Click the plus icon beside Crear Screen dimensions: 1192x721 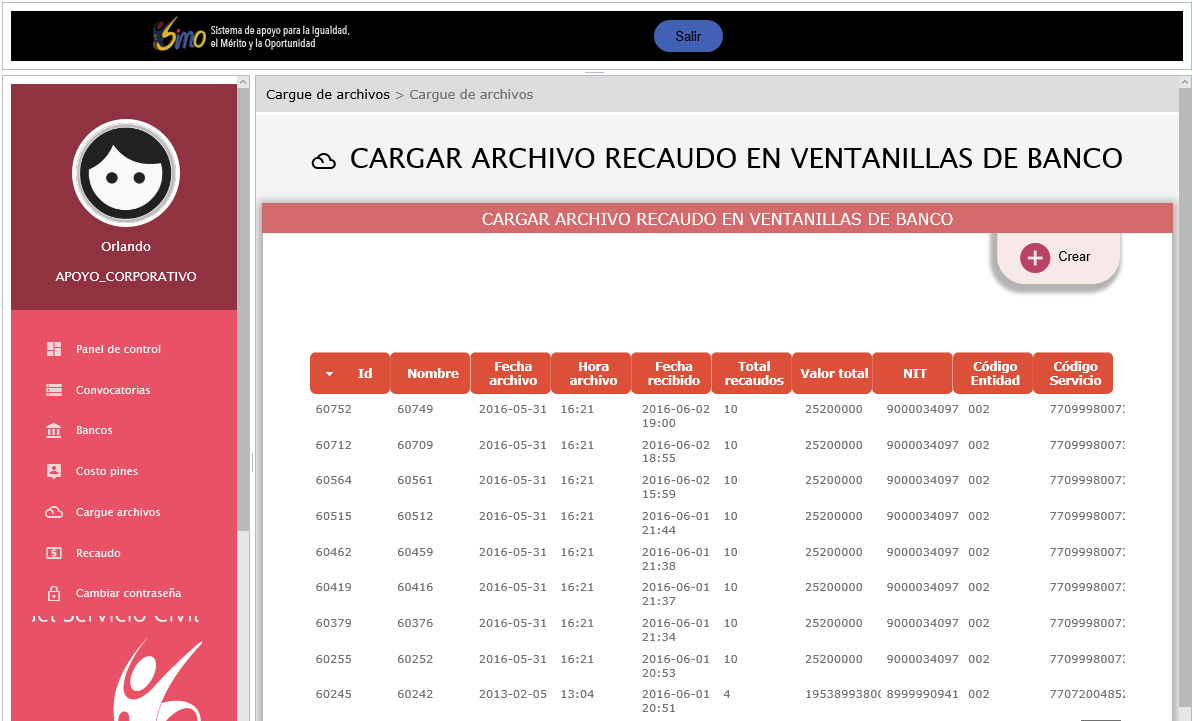point(1035,257)
